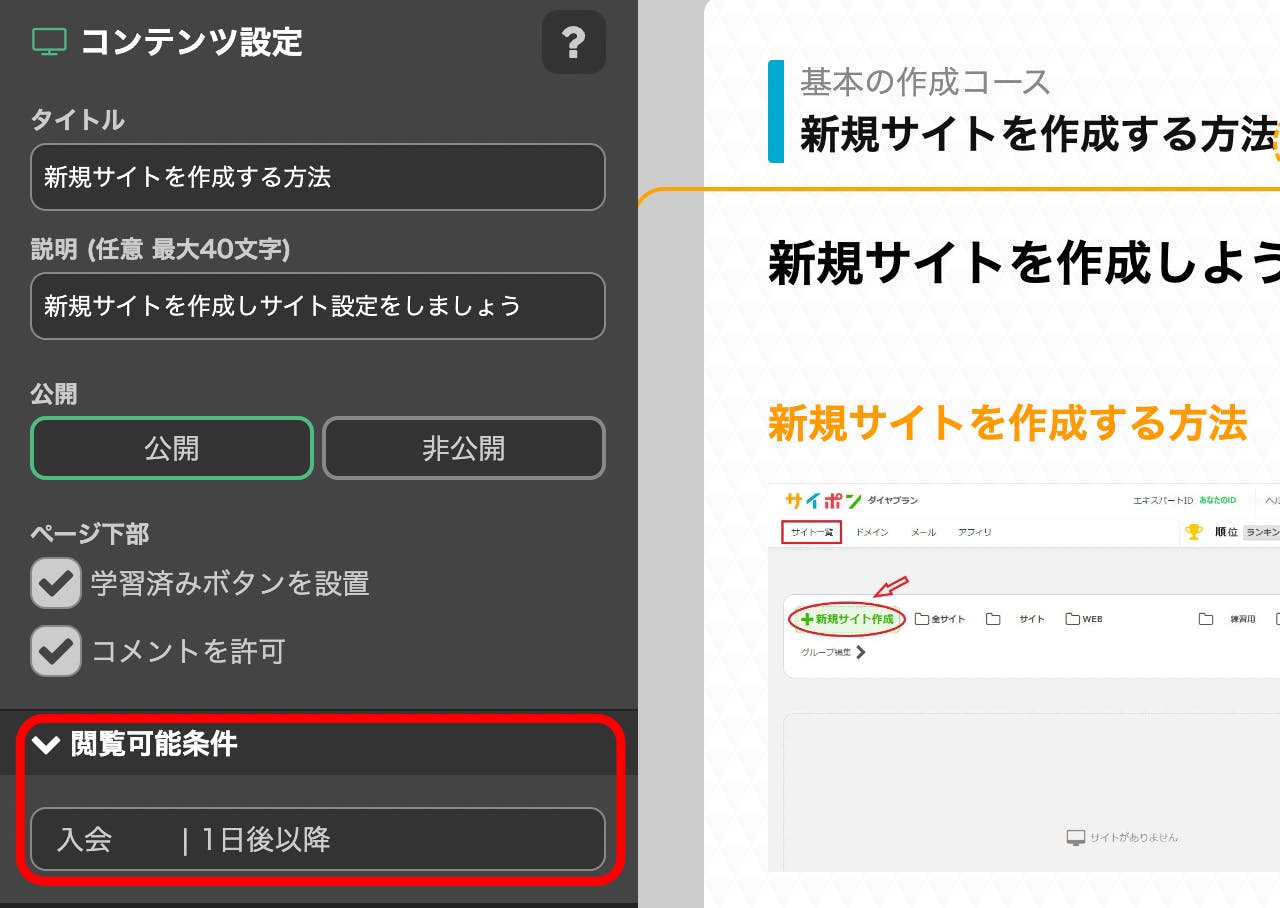Expand the グループ補足 chevron arrow
This screenshot has width=1280, height=908.
coord(860,652)
